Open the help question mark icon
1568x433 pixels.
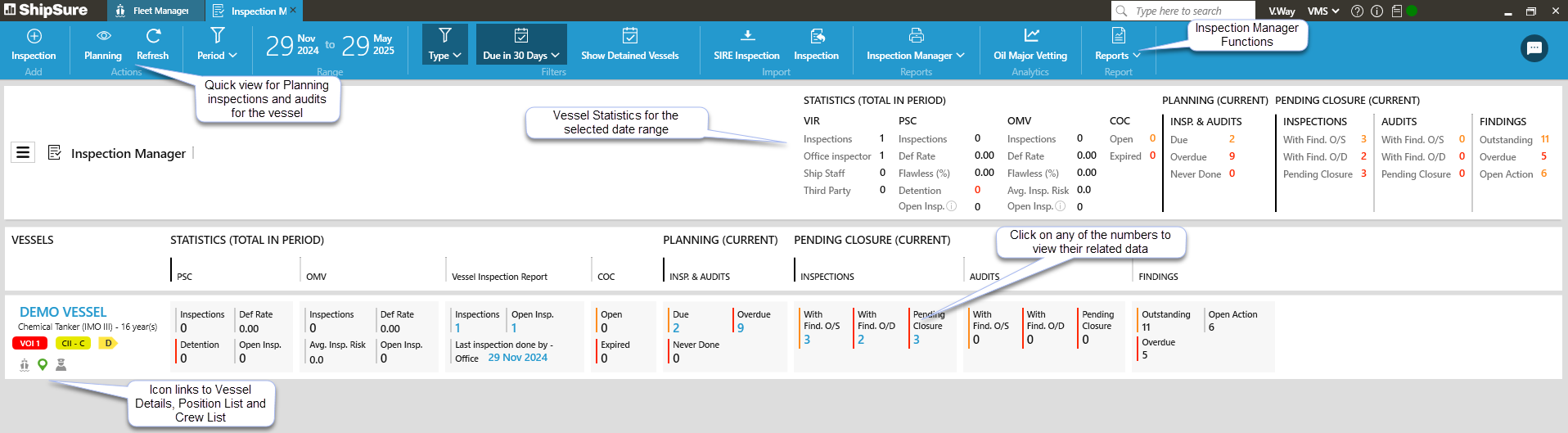pyautogui.click(x=1357, y=11)
